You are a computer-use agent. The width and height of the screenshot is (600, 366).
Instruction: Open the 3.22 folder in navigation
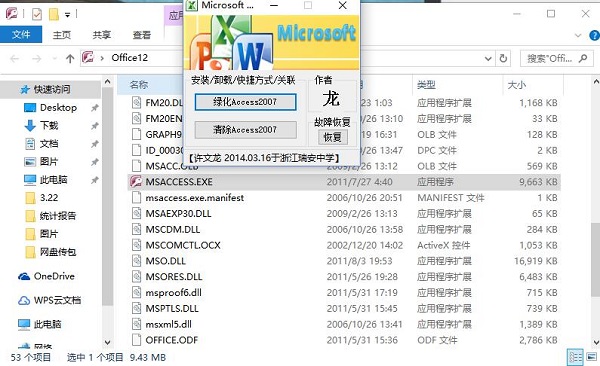click(49, 198)
